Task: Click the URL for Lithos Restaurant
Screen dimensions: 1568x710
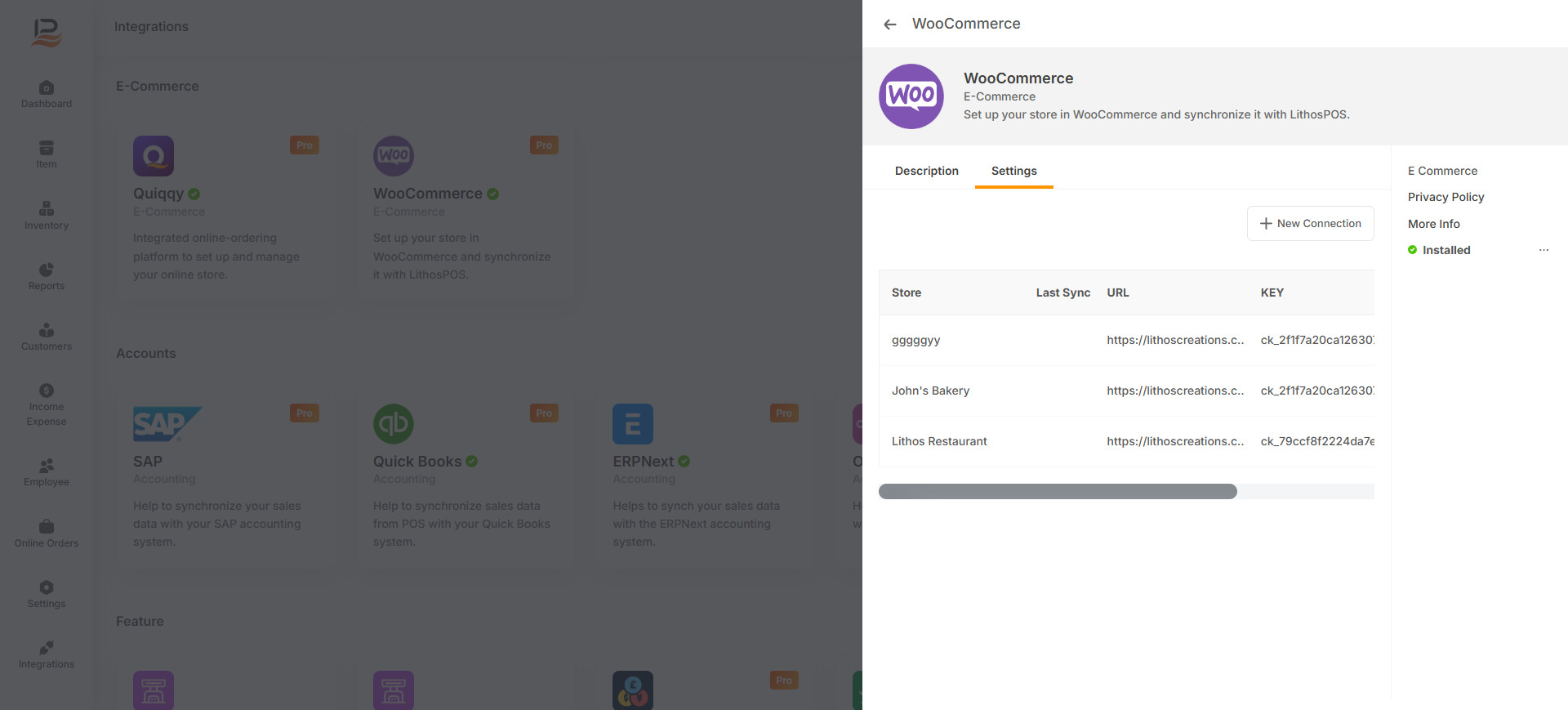Action: (1175, 441)
